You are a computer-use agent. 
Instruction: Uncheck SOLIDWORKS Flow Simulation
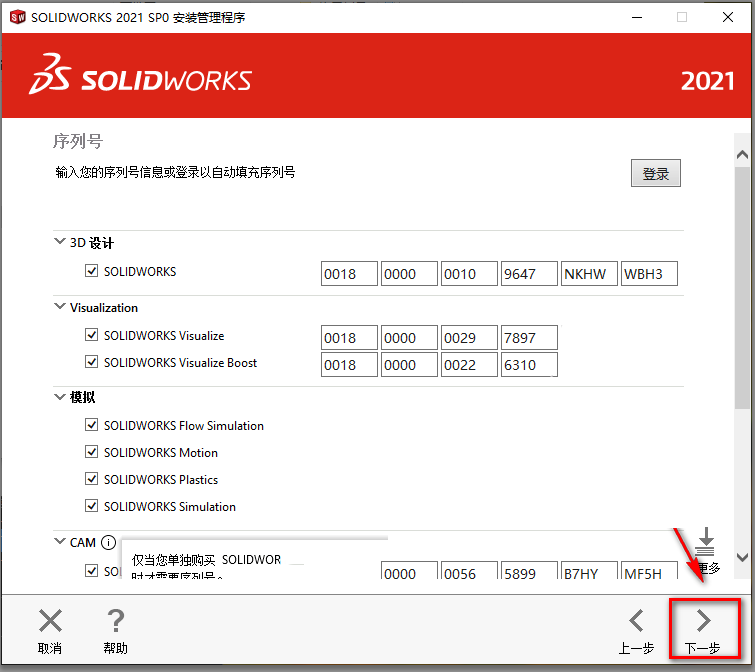91,425
